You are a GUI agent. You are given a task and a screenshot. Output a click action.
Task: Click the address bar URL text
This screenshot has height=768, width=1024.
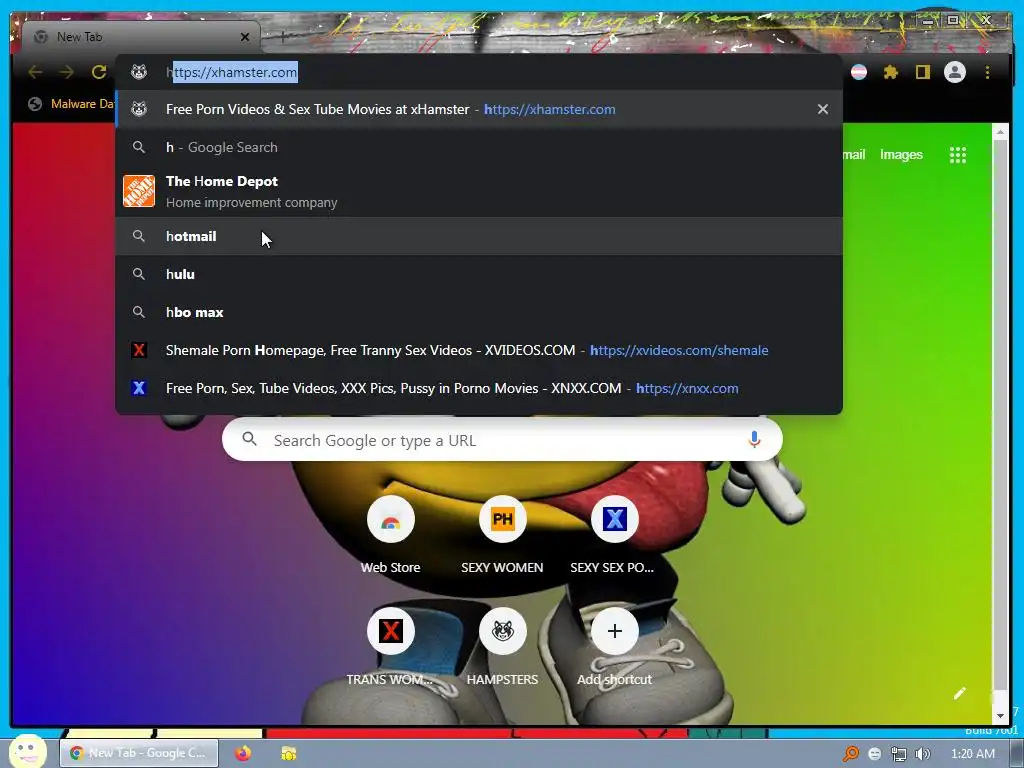pos(232,72)
